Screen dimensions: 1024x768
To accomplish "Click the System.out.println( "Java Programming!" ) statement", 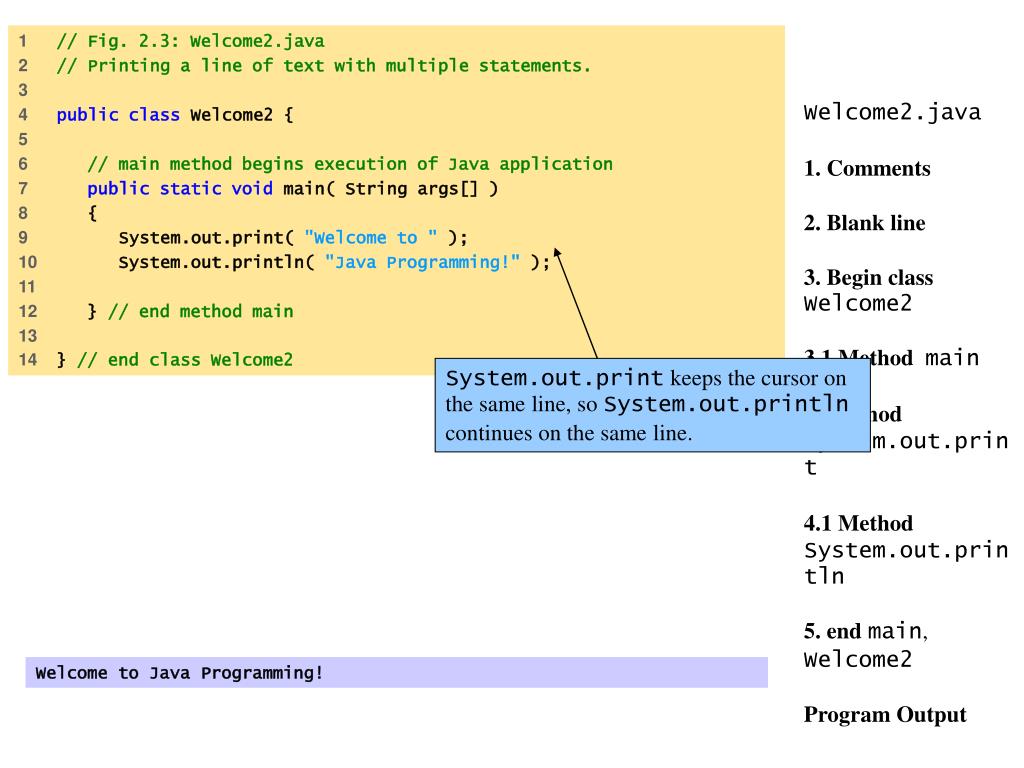I will coord(334,263).
